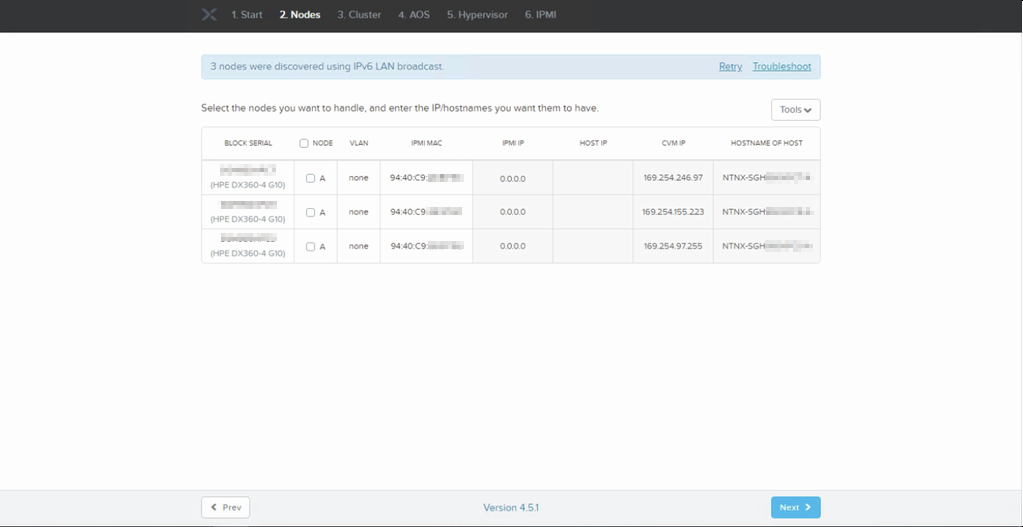Switch to the 3. Cluster step
Image resolution: width=1023 pixels, height=527 pixels.
pos(359,14)
